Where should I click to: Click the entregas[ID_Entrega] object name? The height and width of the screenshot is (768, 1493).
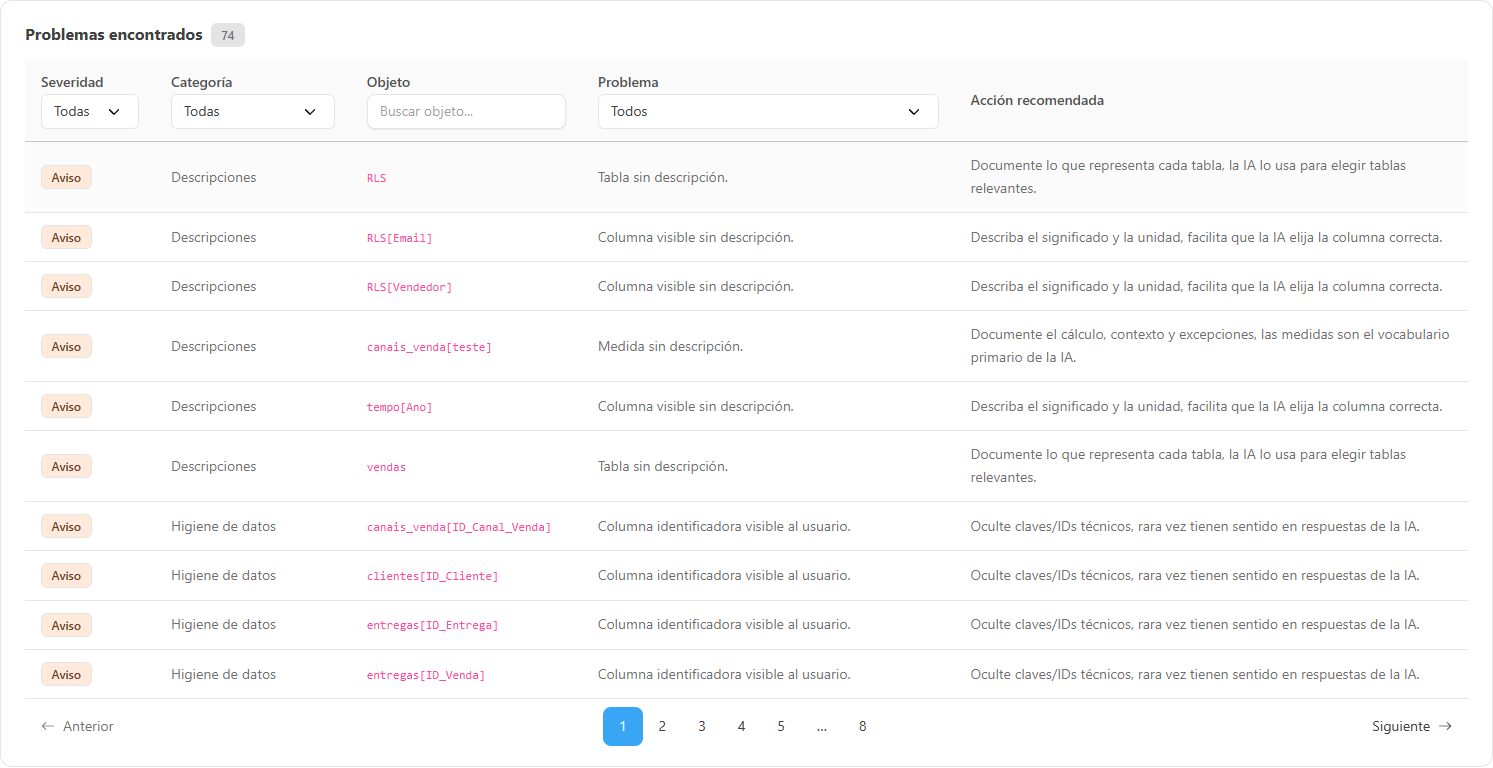(432, 625)
